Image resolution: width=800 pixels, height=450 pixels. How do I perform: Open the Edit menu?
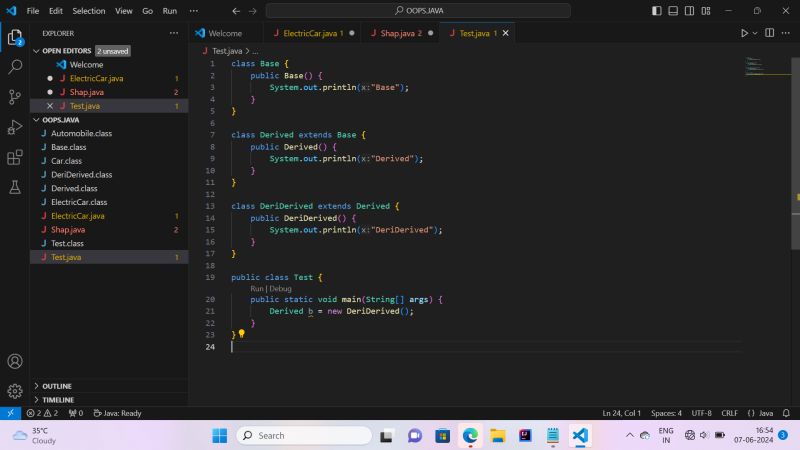click(x=56, y=11)
